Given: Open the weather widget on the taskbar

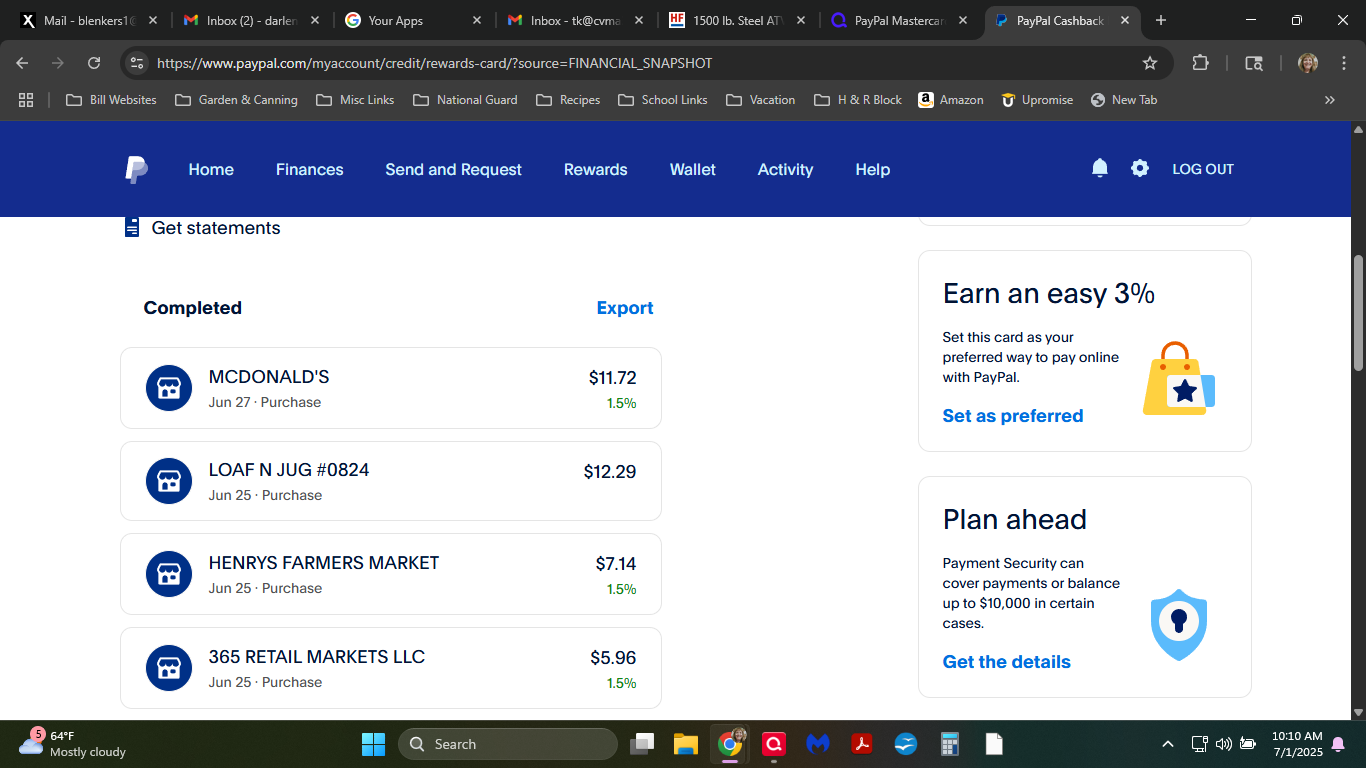Looking at the screenshot, I should coord(72,744).
